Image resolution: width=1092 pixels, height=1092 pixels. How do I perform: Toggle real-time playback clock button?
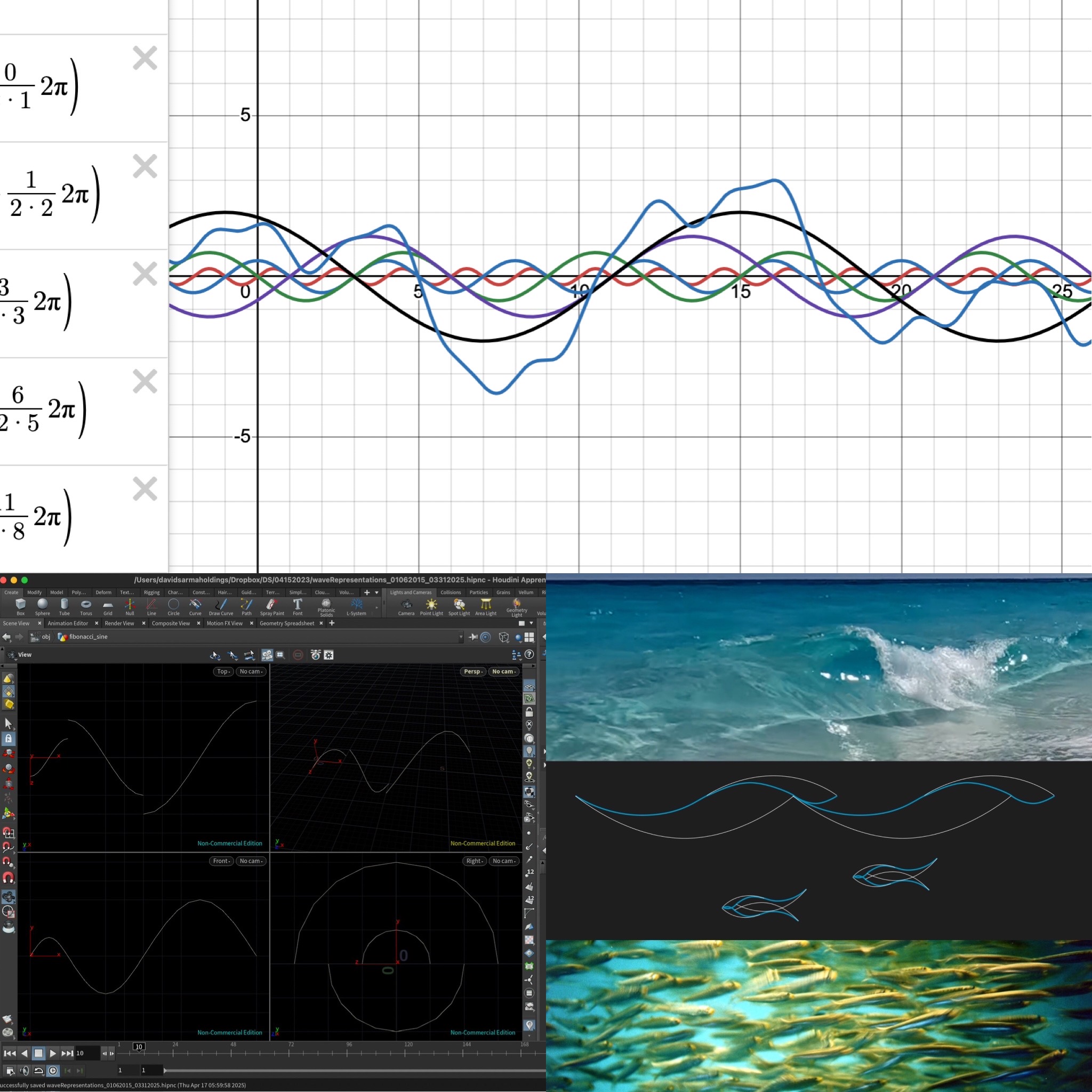coord(53,1071)
